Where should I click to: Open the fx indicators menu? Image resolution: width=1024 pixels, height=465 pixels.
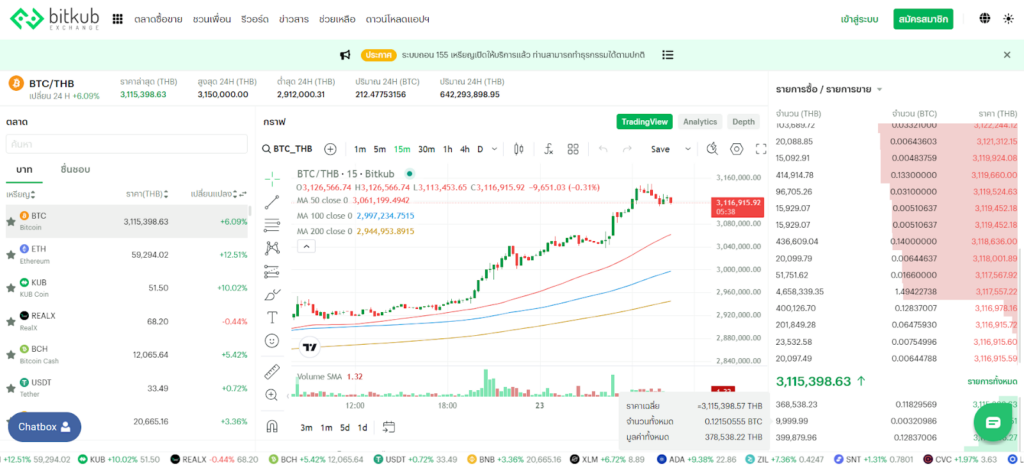548,149
